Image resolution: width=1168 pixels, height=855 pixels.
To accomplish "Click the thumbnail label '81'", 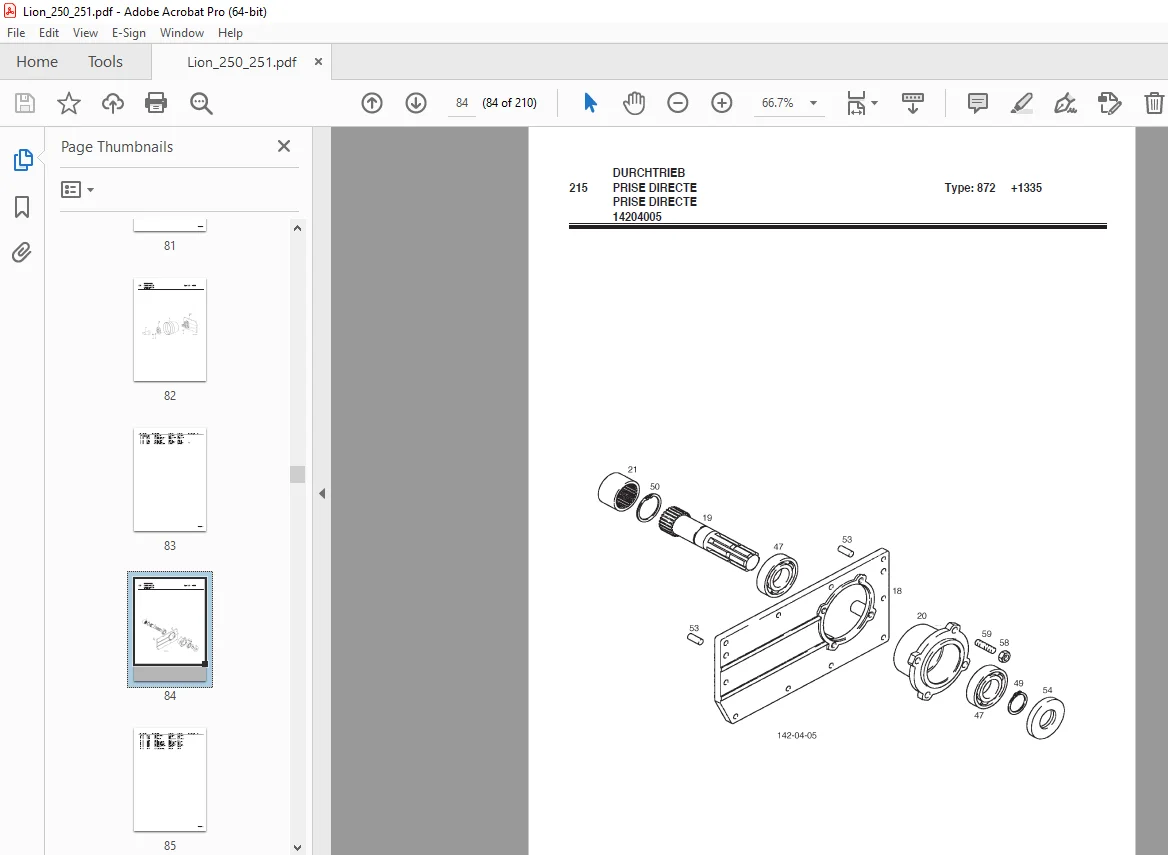I will 170,246.
